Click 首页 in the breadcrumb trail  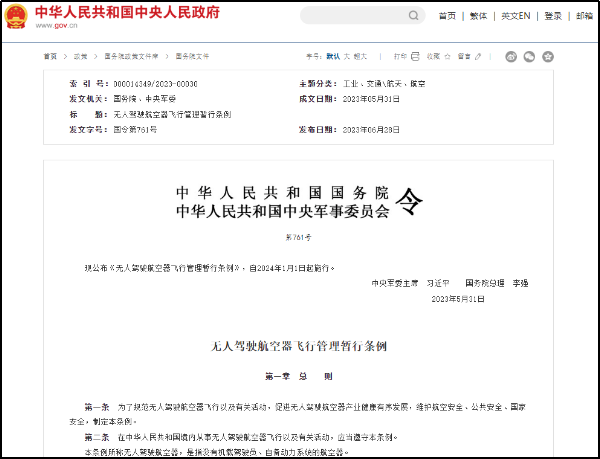click(50, 57)
